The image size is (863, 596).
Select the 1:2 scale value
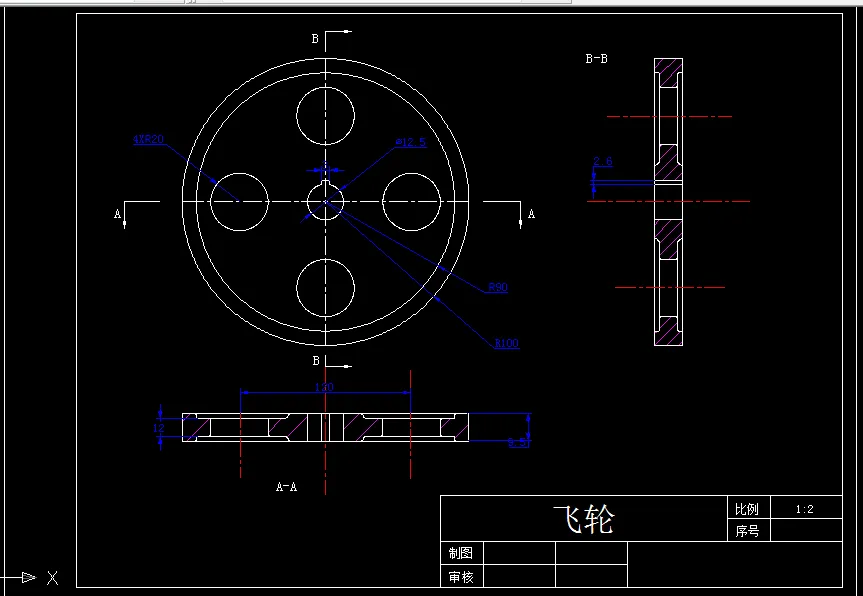804,510
